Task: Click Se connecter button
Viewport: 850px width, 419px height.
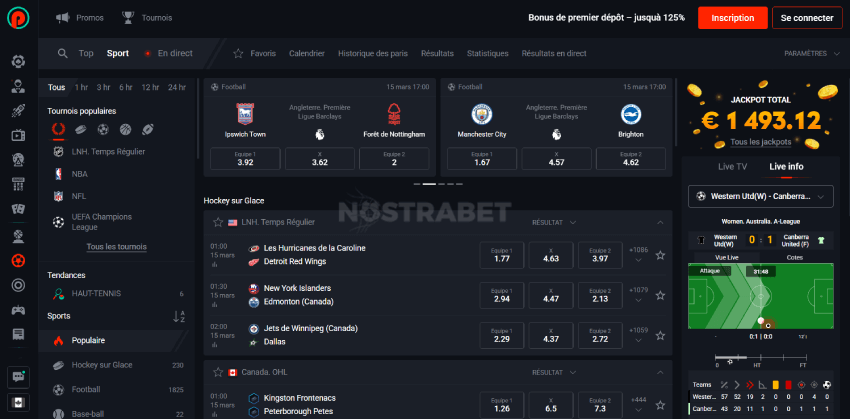Action: [807, 18]
